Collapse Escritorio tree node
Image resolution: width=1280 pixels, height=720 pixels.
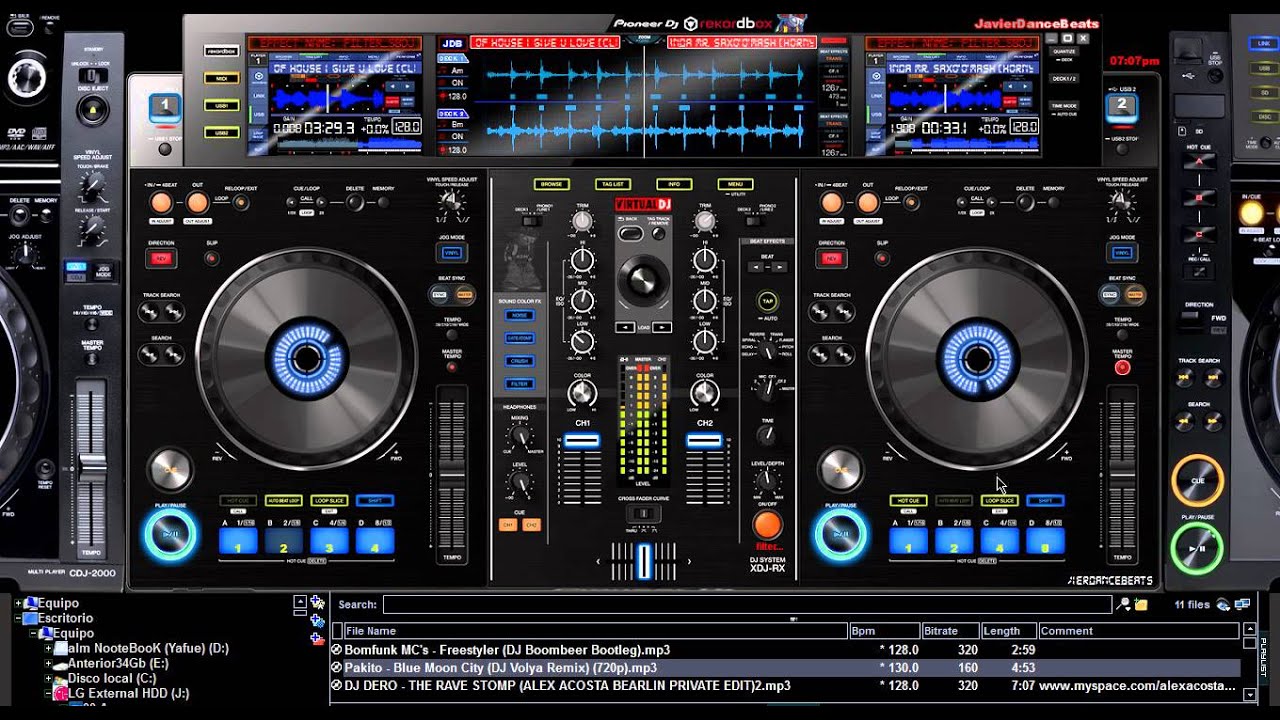point(18,618)
